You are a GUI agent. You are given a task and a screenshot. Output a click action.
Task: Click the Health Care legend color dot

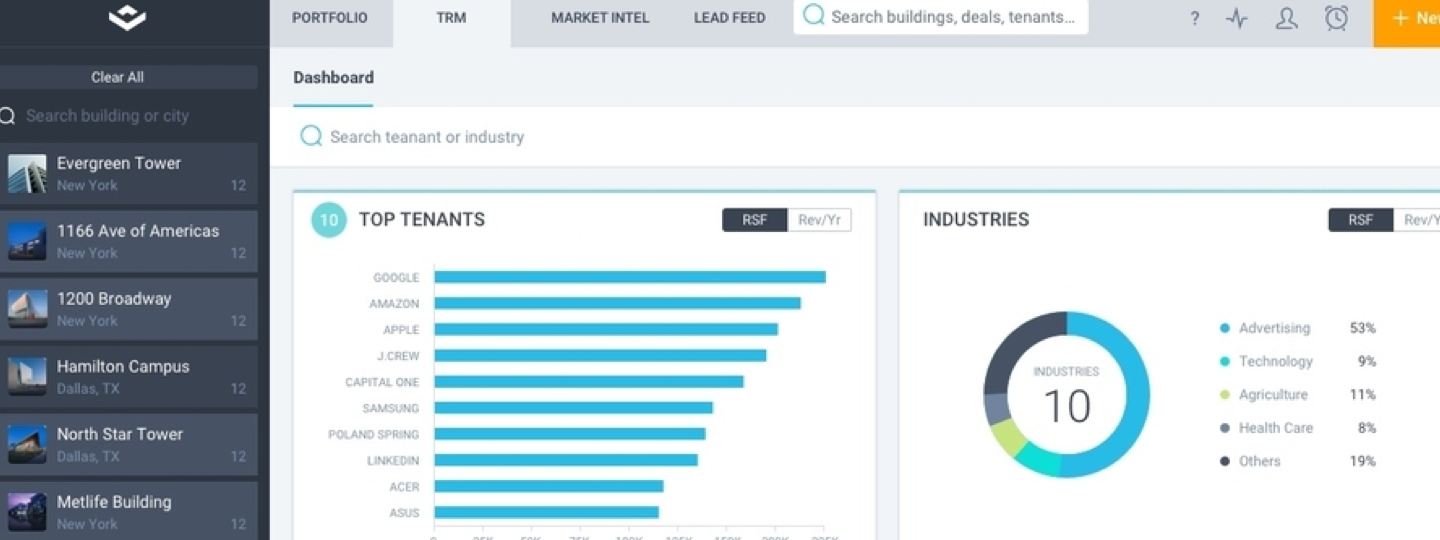(x=1225, y=428)
